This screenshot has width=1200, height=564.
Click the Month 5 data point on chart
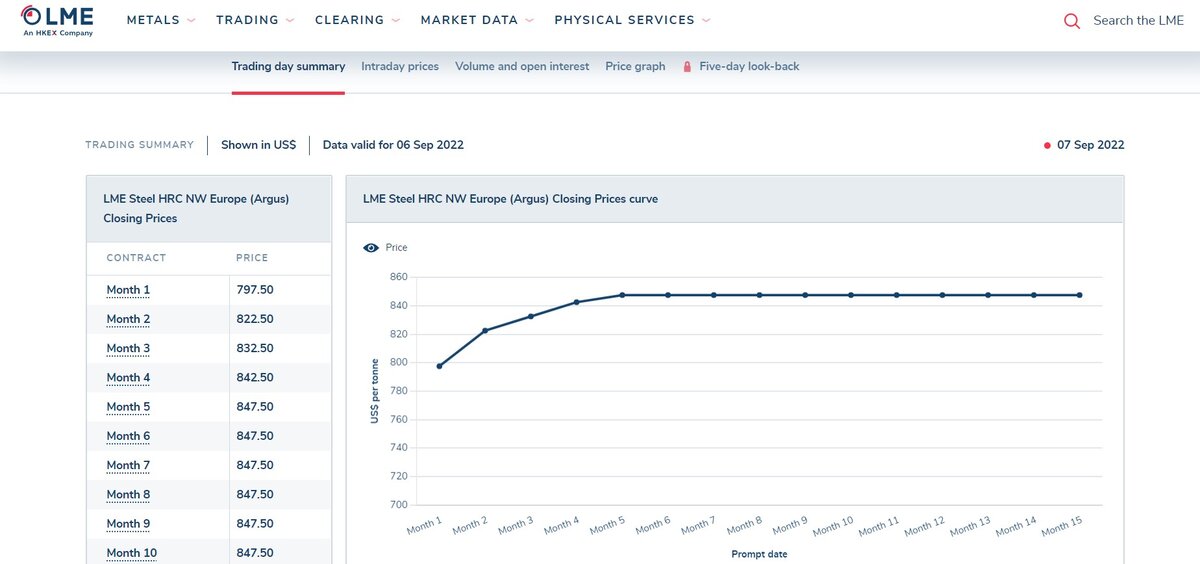click(622, 295)
